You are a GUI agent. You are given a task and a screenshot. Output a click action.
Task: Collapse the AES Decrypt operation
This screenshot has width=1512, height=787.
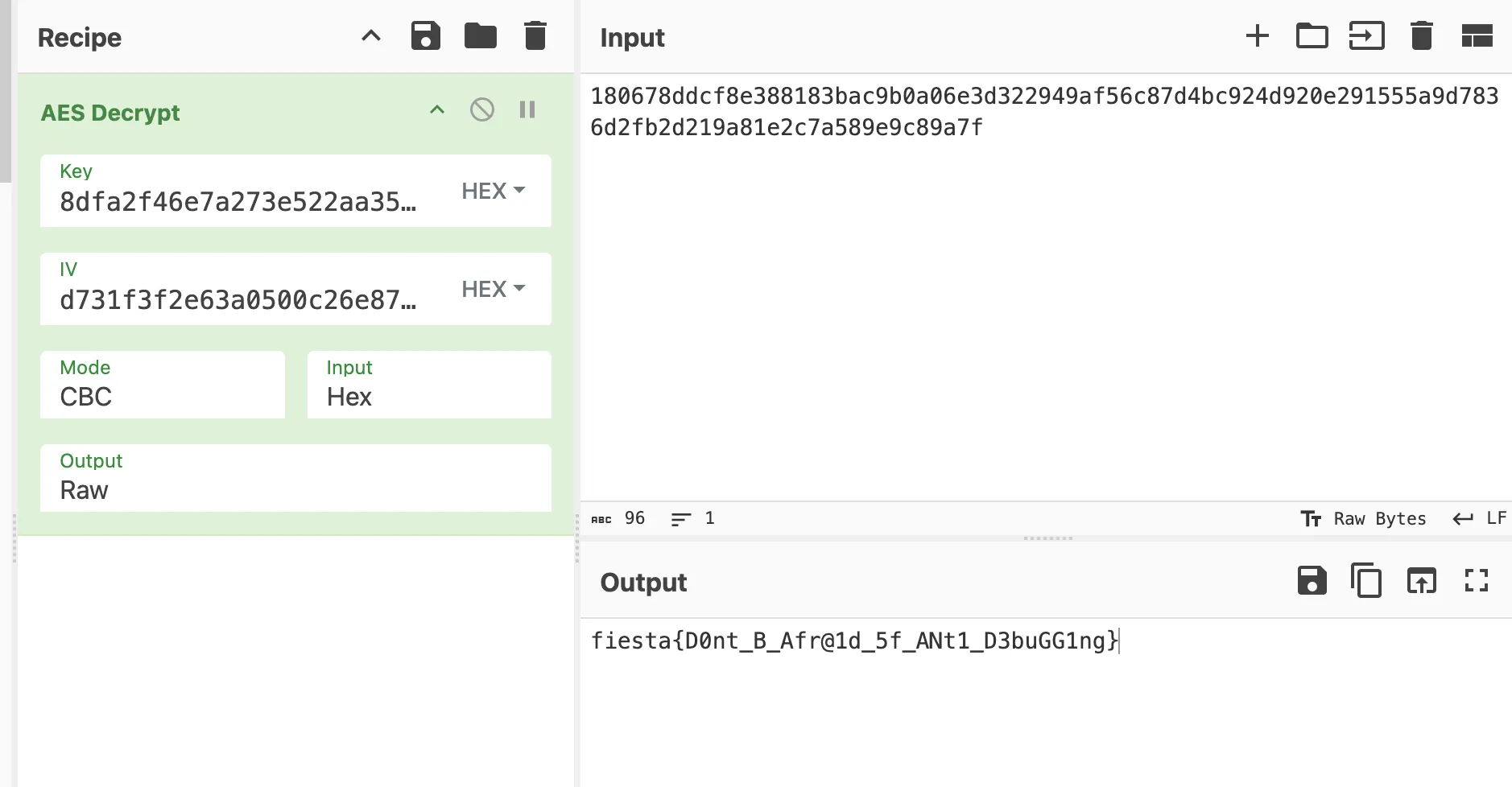(x=436, y=109)
